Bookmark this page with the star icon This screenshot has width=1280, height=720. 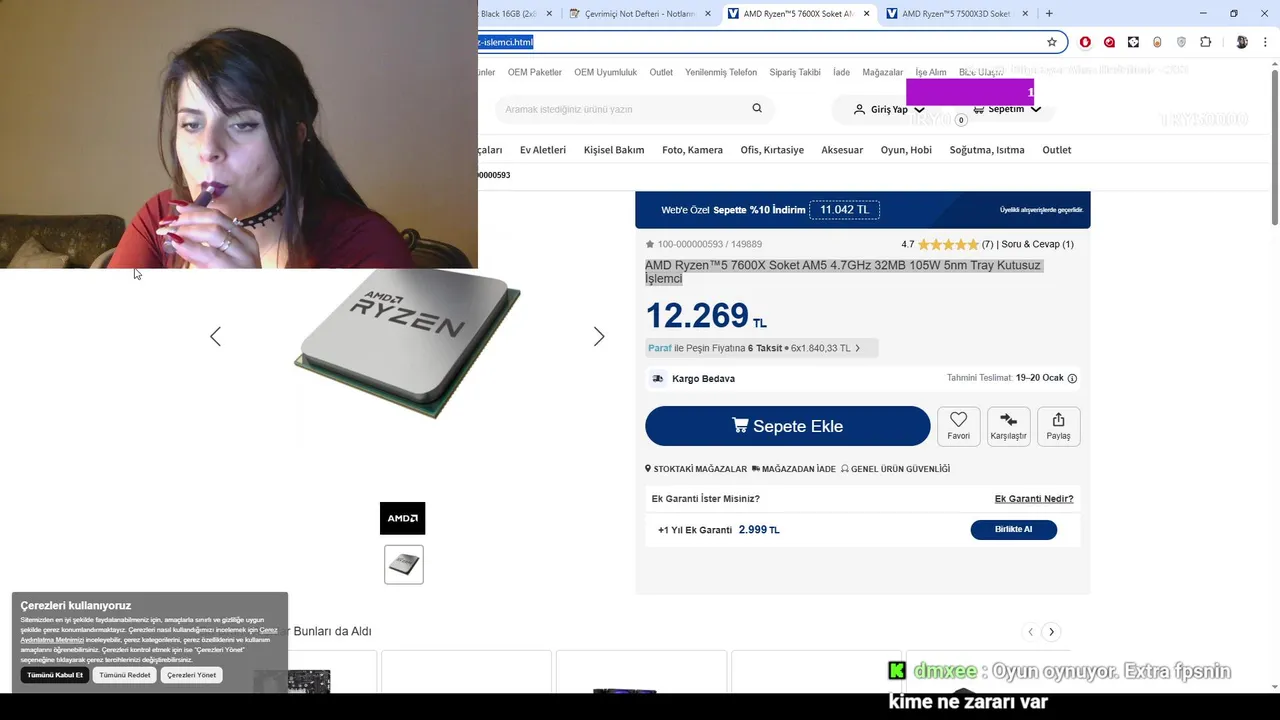1052,42
